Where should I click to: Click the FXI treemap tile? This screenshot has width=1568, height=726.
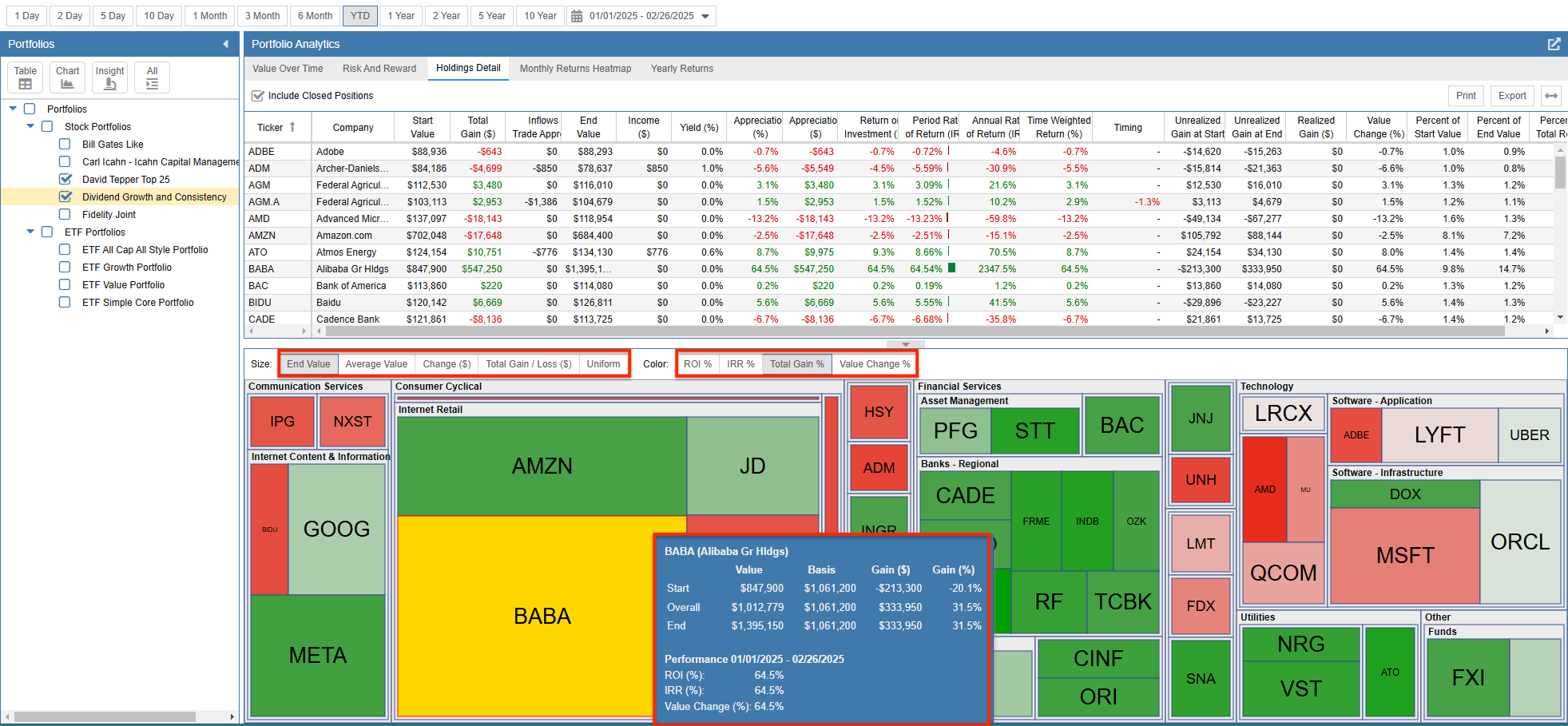coord(1468,677)
